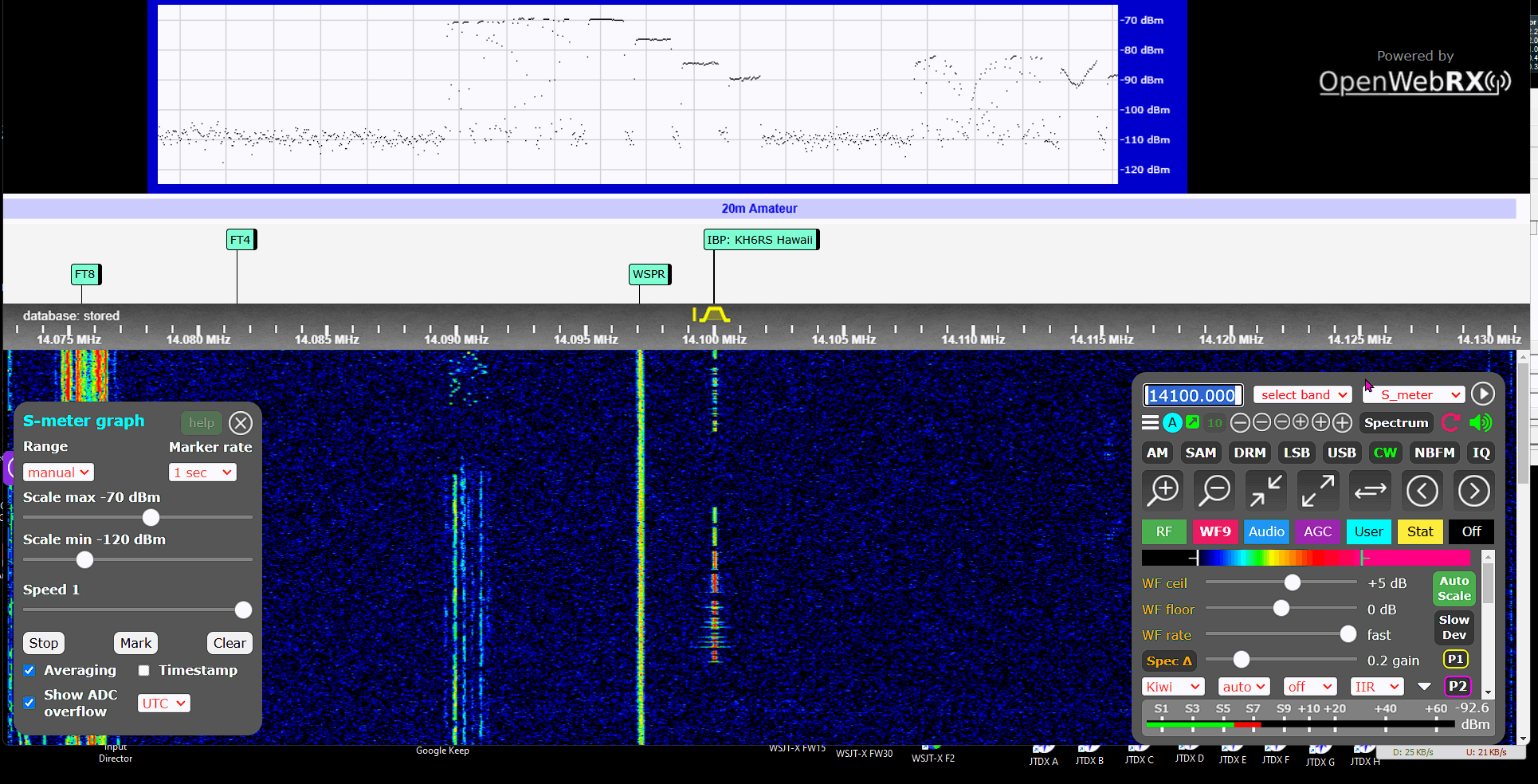The image size is (1538, 784).
Task: Toggle the Spec Δ button
Action: (1169, 661)
